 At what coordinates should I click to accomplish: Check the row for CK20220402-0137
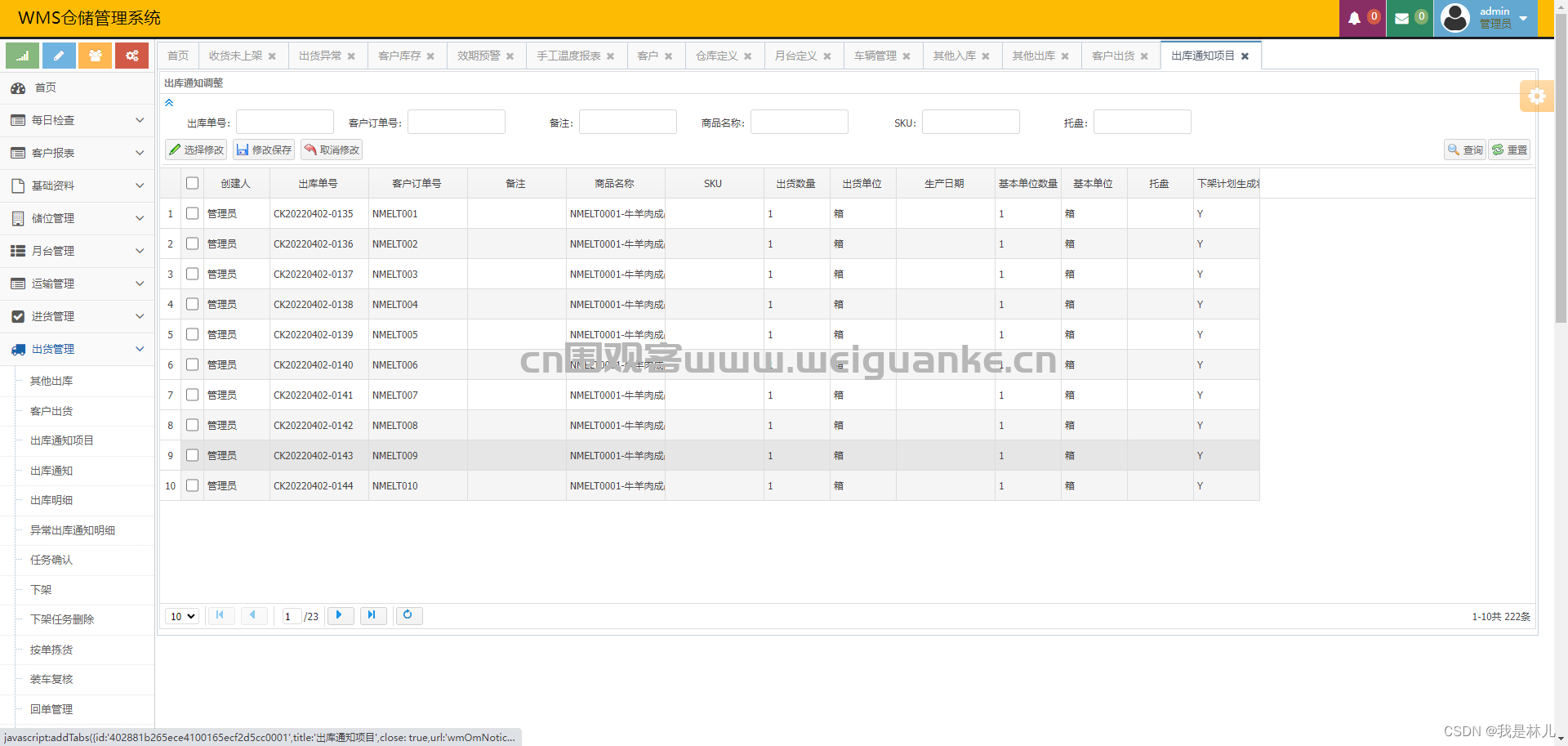click(x=193, y=274)
